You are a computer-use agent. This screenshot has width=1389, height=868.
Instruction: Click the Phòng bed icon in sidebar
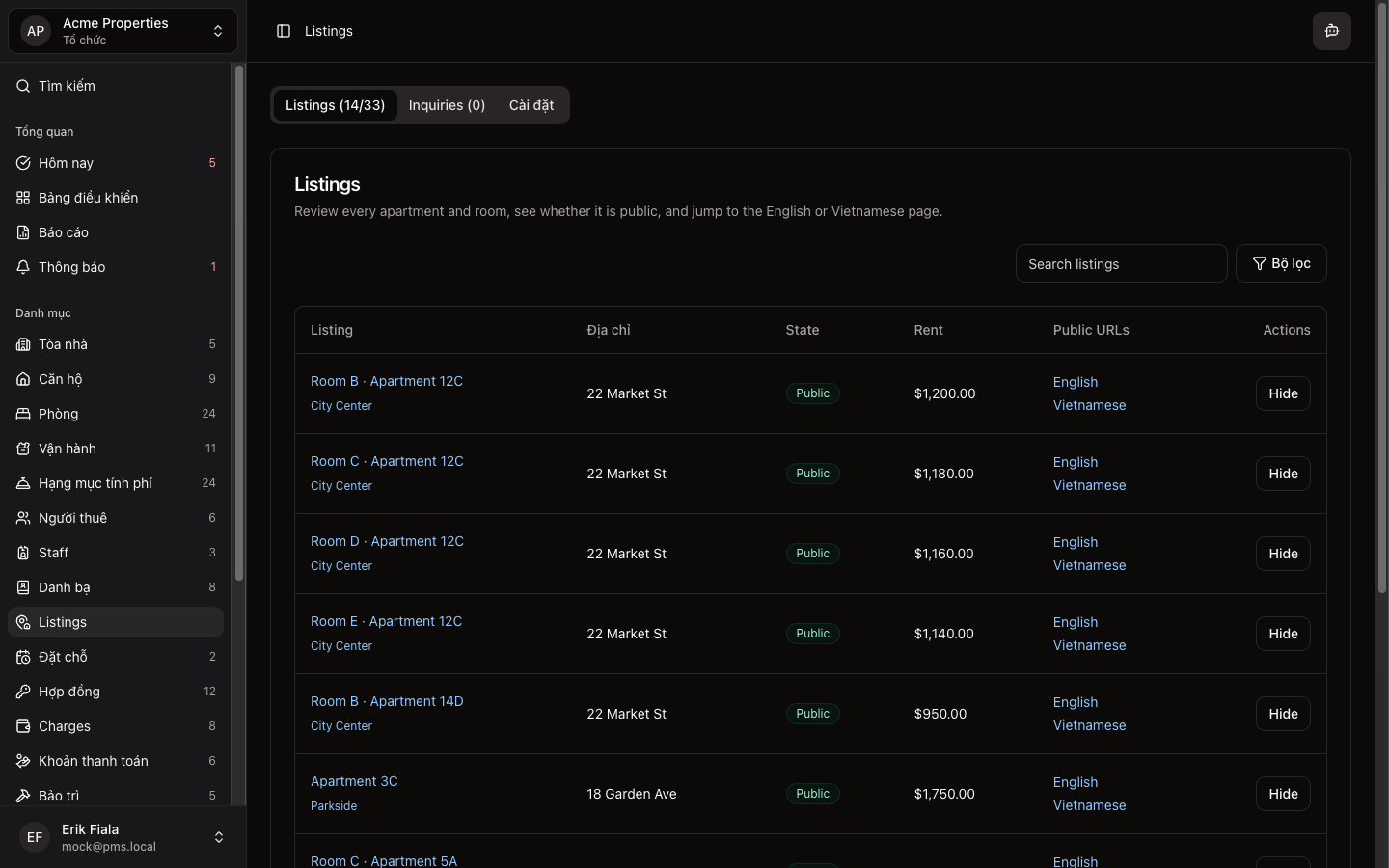tap(23, 414)
